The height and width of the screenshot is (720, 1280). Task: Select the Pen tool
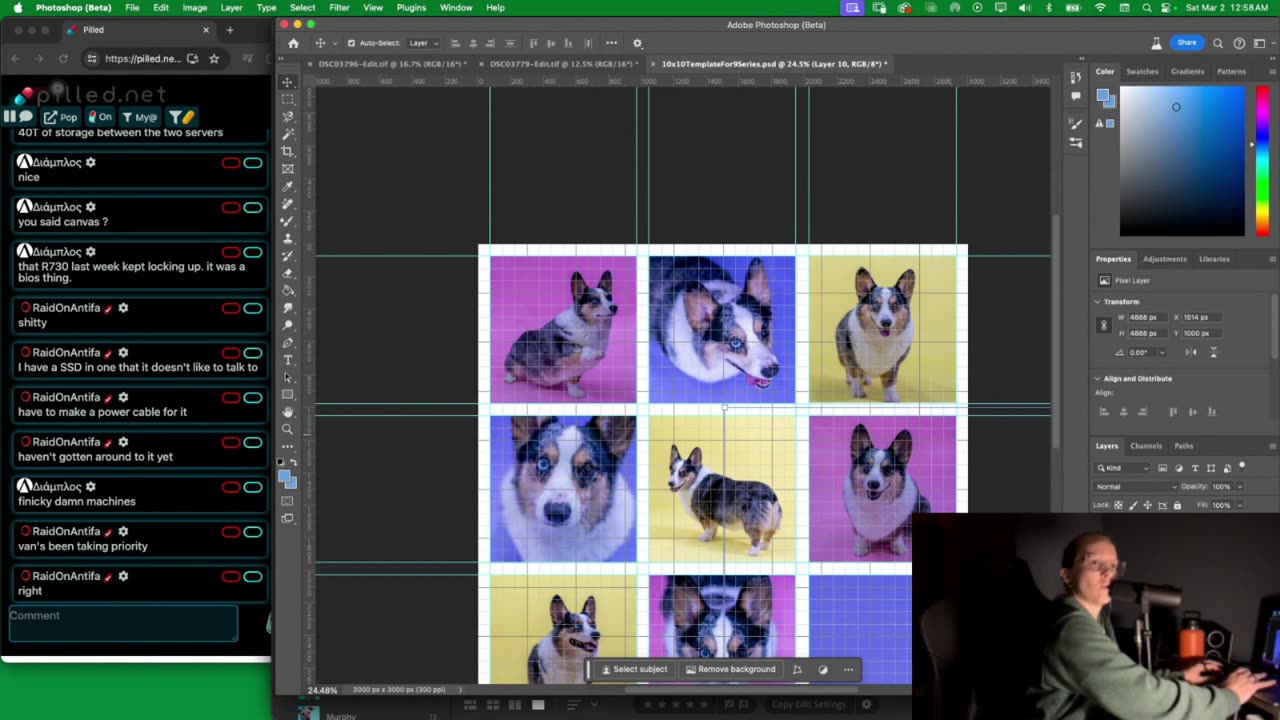287,343
